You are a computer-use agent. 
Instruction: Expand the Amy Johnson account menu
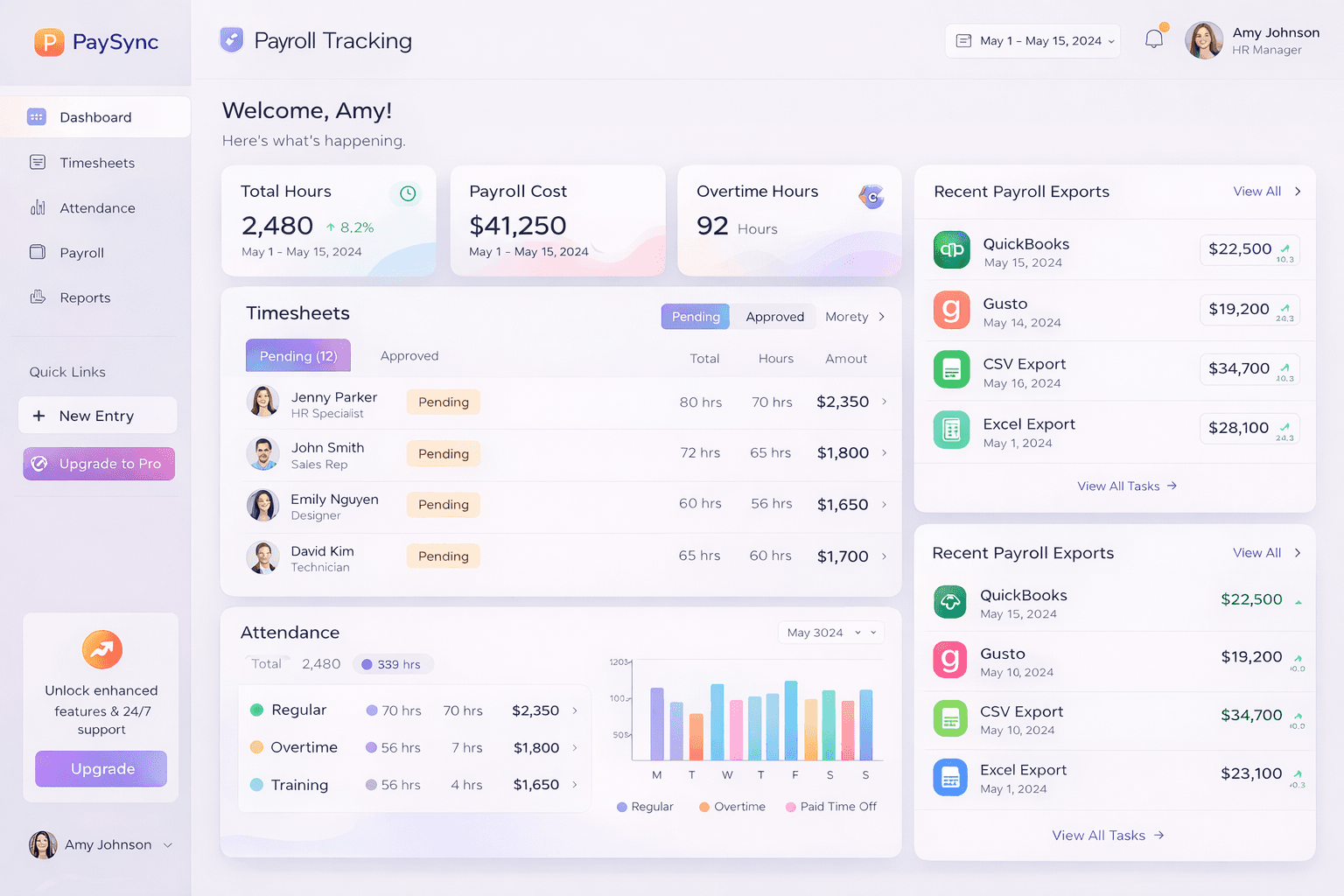click(101, 844)
